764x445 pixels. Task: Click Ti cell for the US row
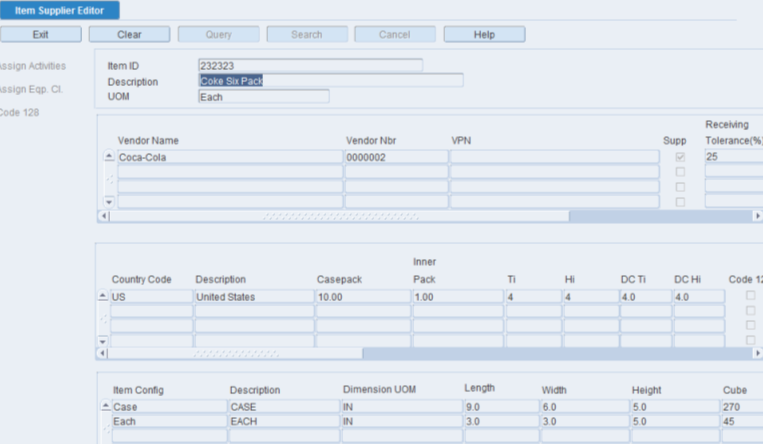tap(534, 297)
